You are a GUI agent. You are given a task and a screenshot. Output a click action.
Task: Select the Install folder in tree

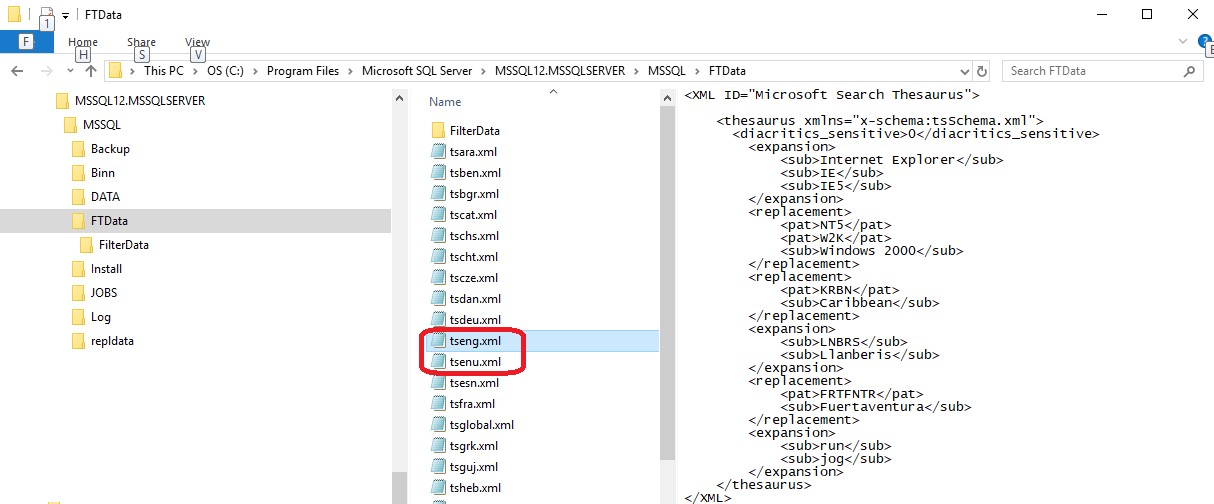pos(106,269)
